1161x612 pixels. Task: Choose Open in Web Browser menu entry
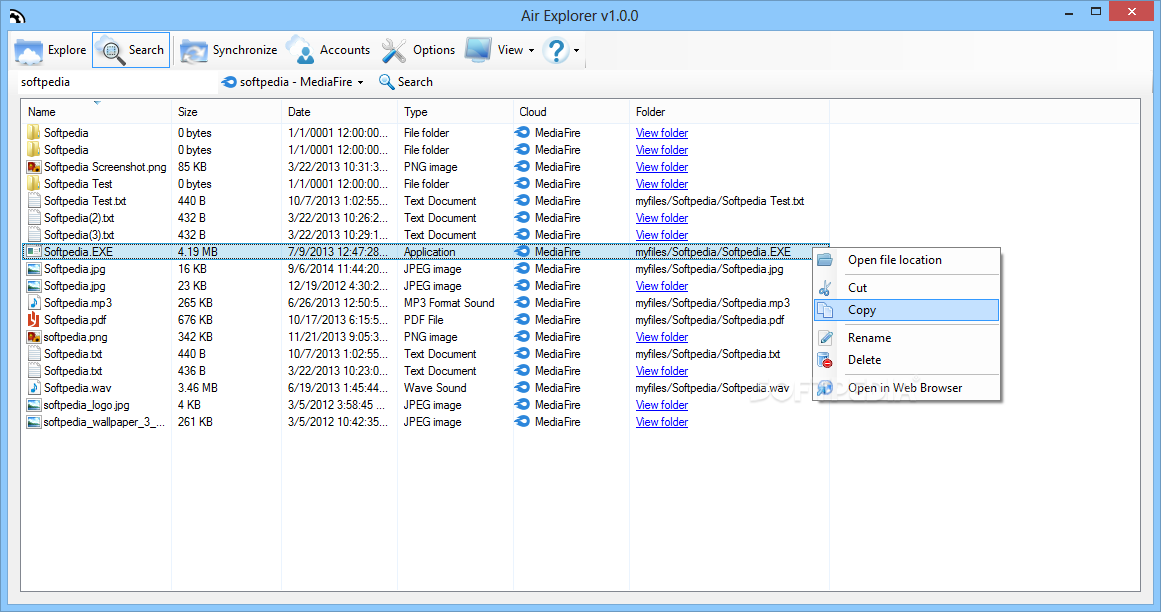906,388
